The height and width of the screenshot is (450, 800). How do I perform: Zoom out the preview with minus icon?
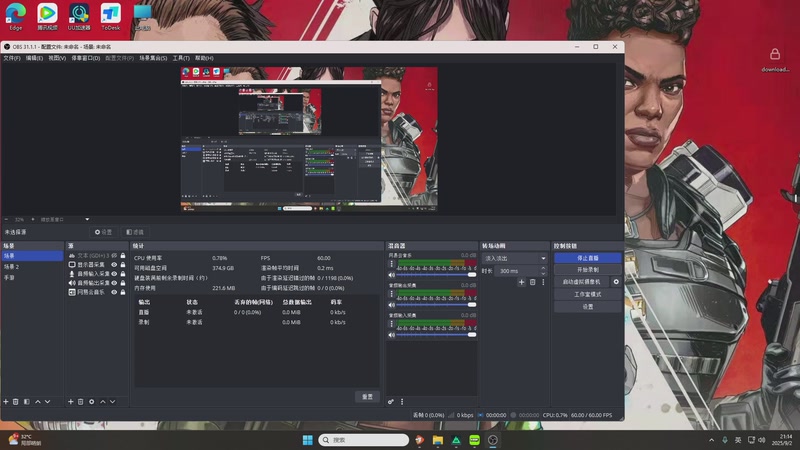tap(6, 219)
